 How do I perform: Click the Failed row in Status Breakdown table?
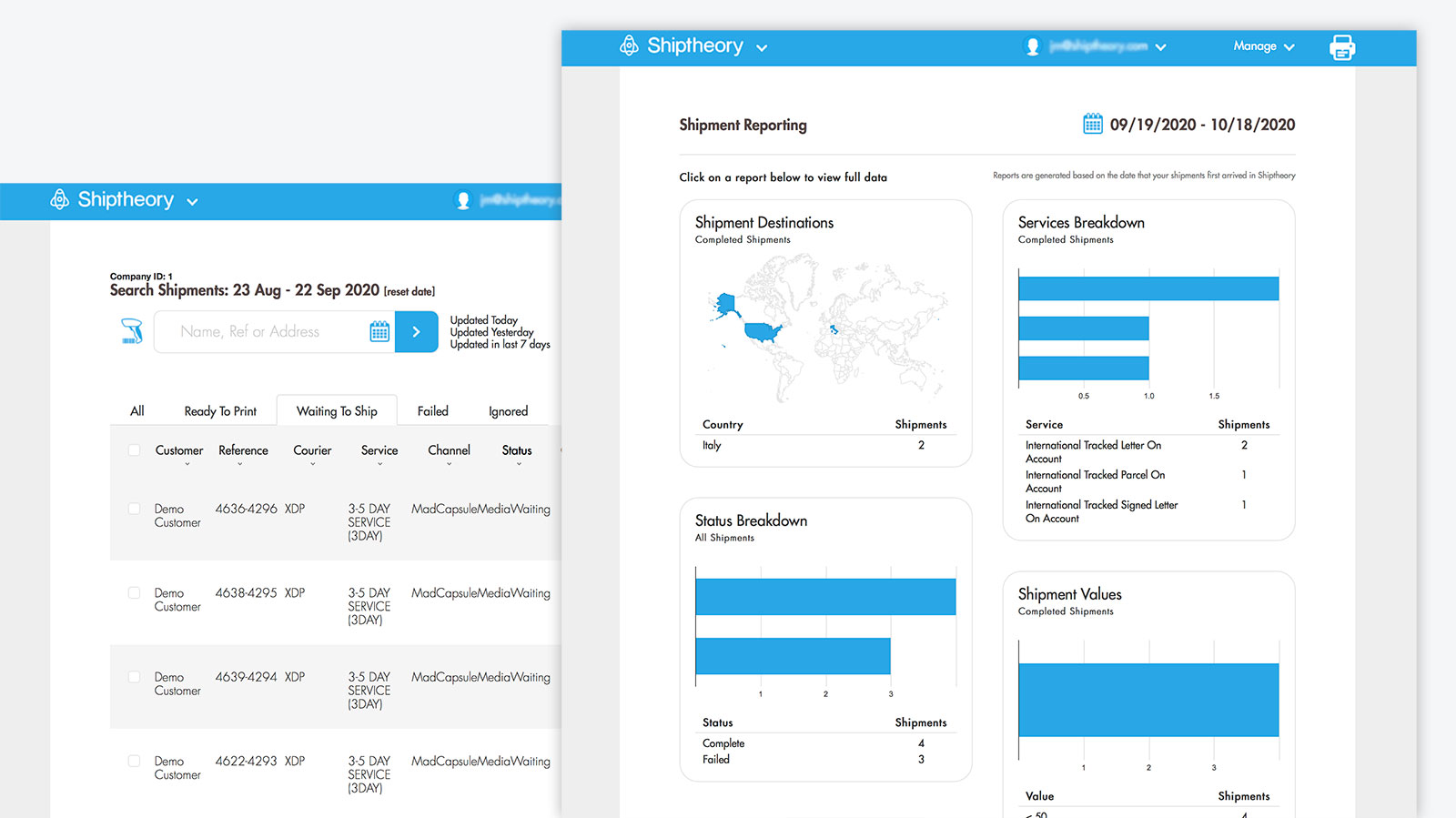tap(825, 759)
